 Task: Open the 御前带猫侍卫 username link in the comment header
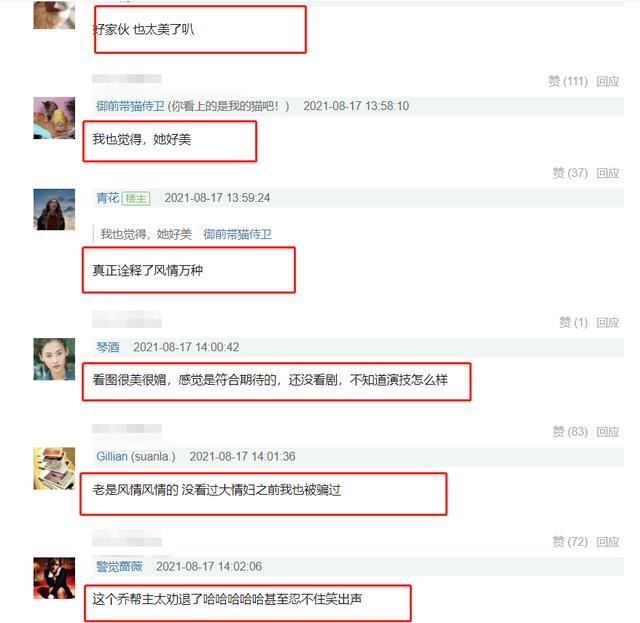[x=130, y=106]
